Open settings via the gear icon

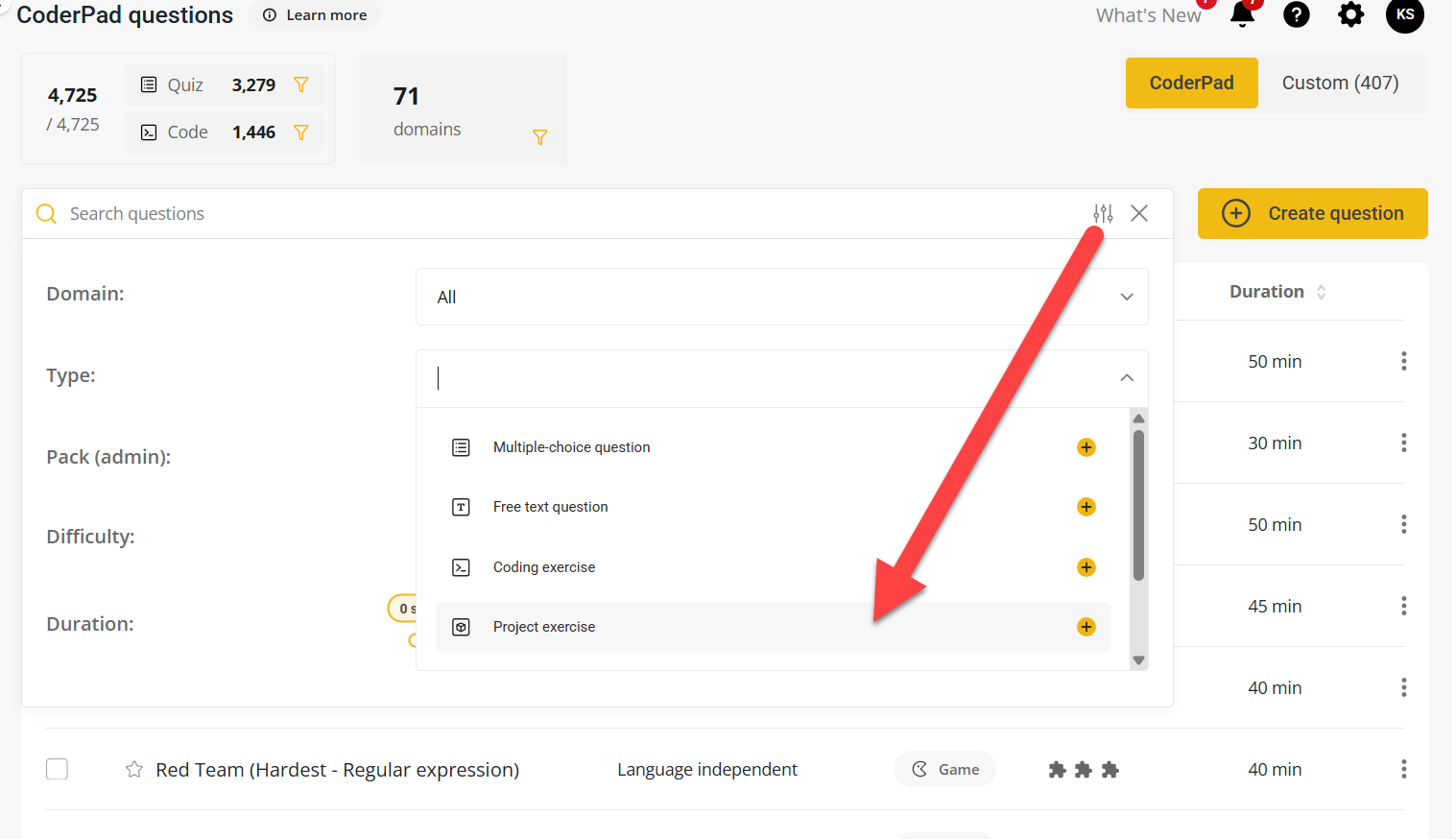[x=1350, y=15]
